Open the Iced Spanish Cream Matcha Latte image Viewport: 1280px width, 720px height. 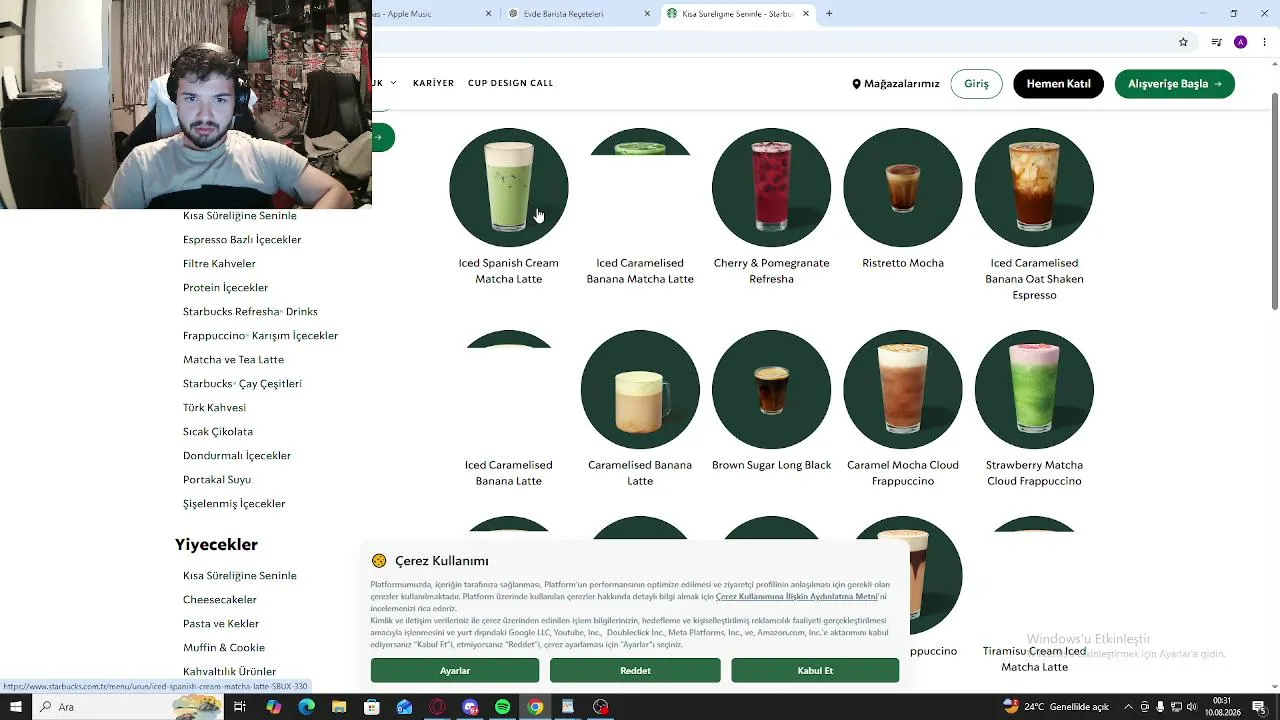point(509,187)
